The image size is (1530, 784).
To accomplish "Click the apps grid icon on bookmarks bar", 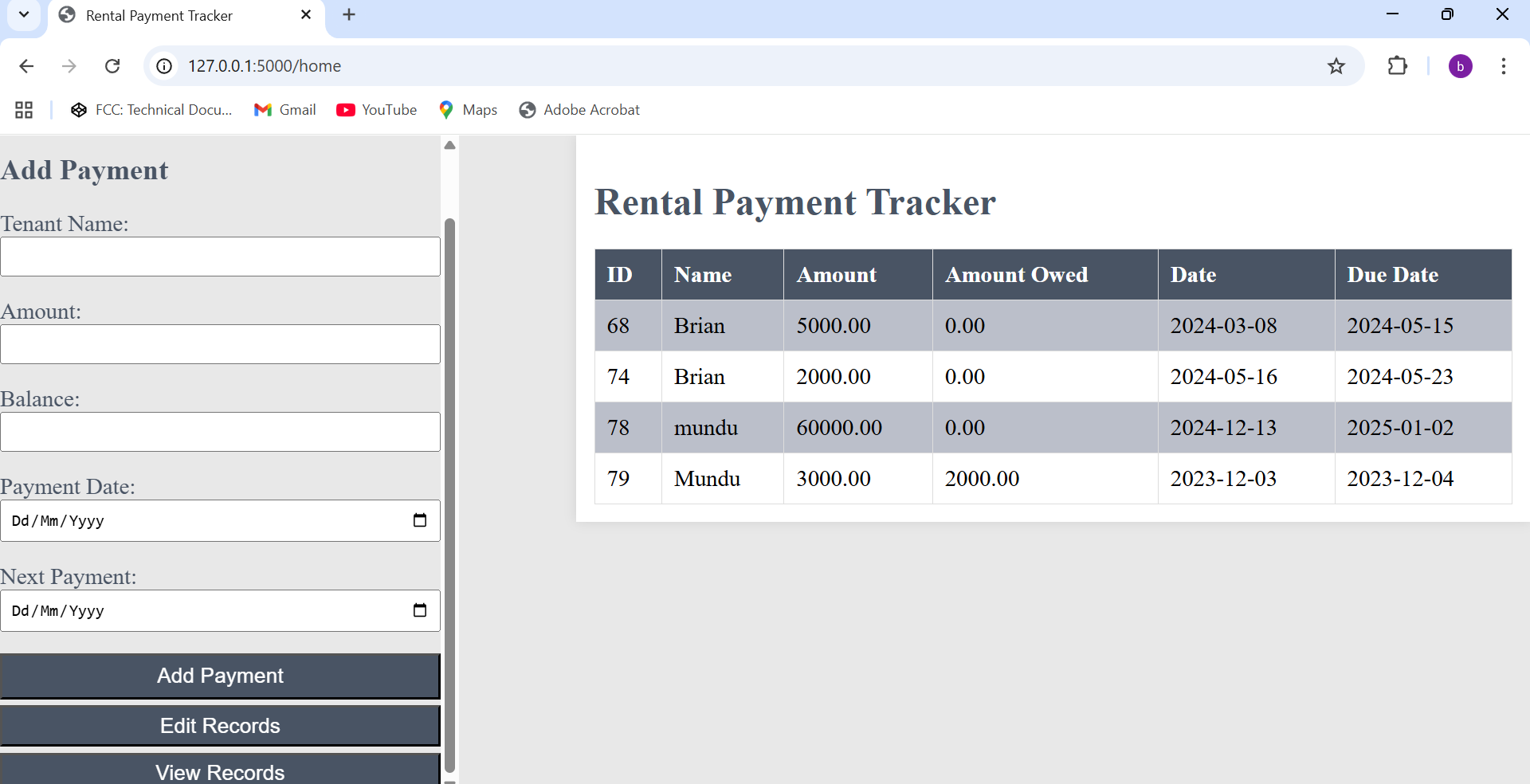I will click(23, 110).
